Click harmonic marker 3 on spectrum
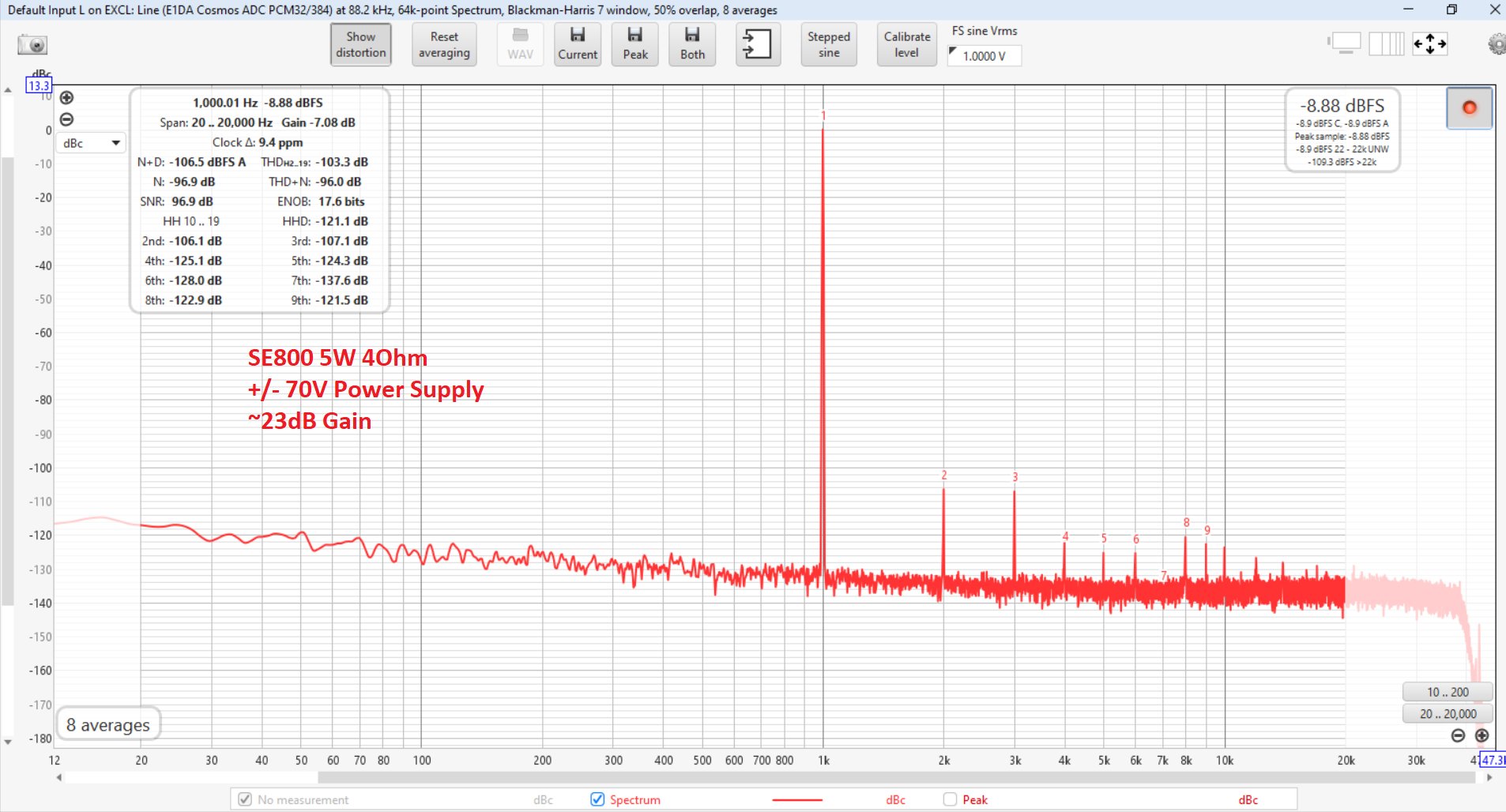 pos(1015,477)
